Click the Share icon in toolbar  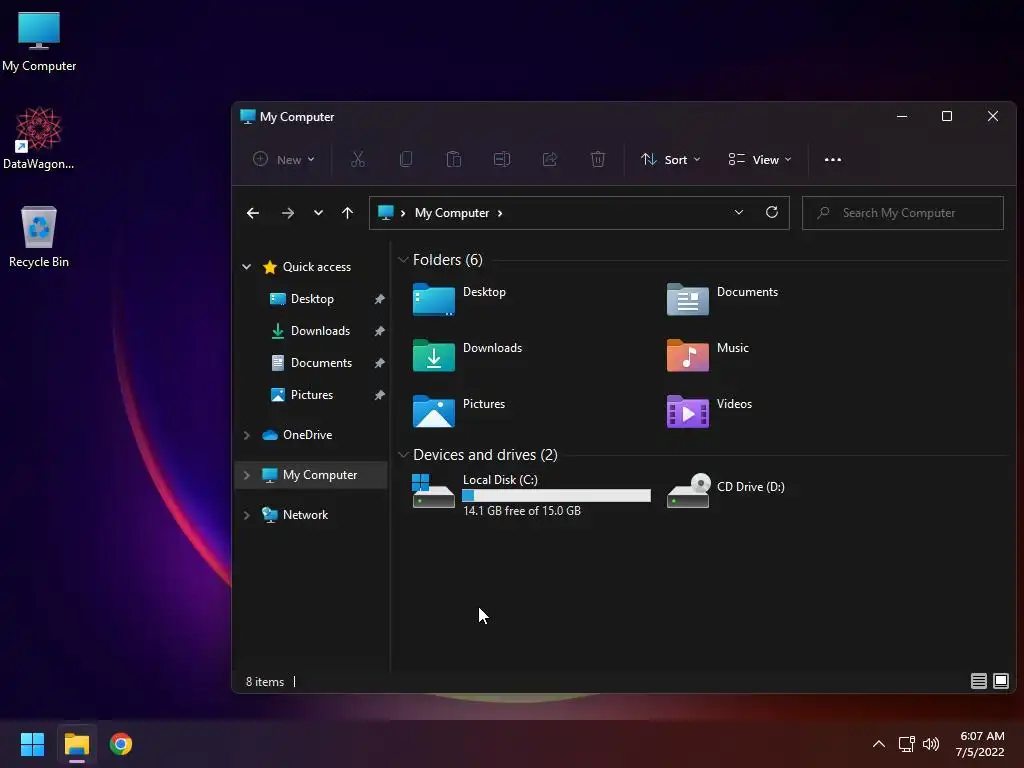point(550,159)
